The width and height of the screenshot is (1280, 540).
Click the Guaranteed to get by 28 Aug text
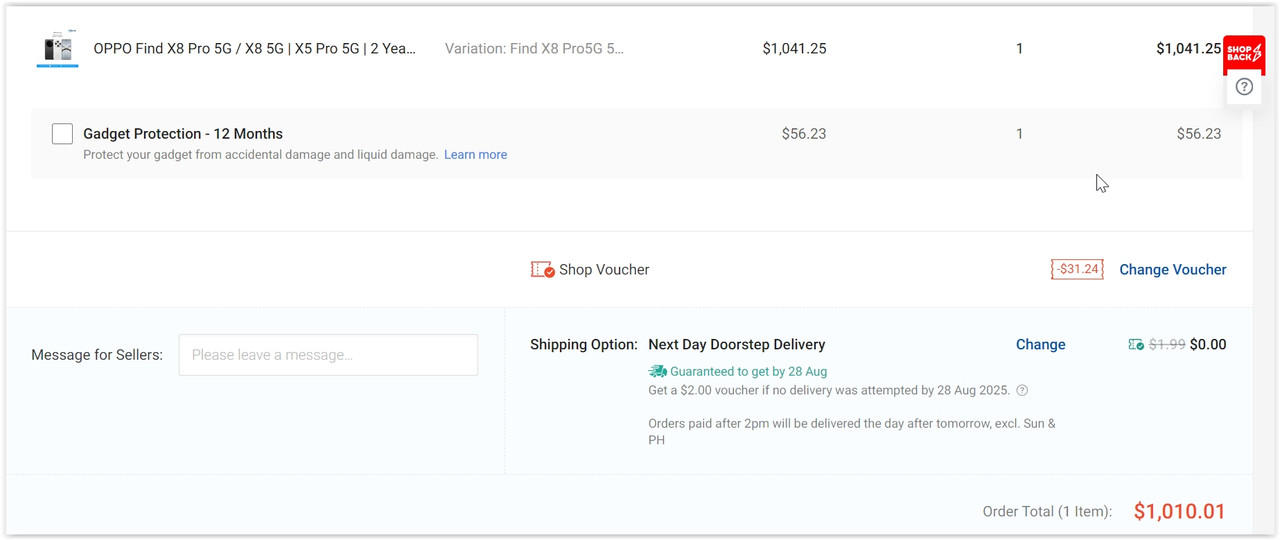coord(748,371)
